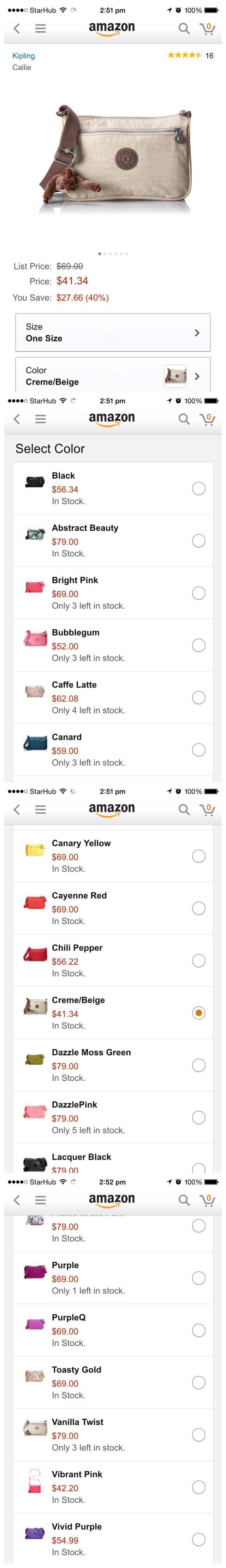Image resolution: width=226 pixels, height=1568 pixels.
Task: Open the shopping cart on the Kipling product page
Action: [207, 29]
